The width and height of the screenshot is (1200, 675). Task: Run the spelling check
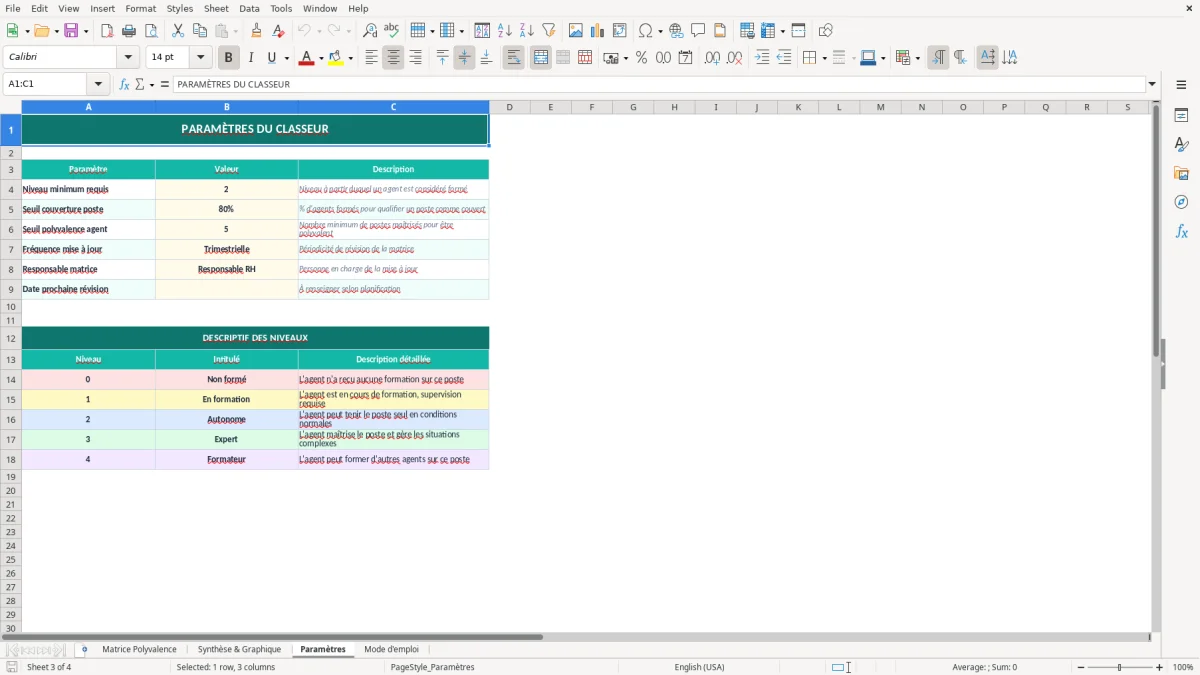(391, 31)
